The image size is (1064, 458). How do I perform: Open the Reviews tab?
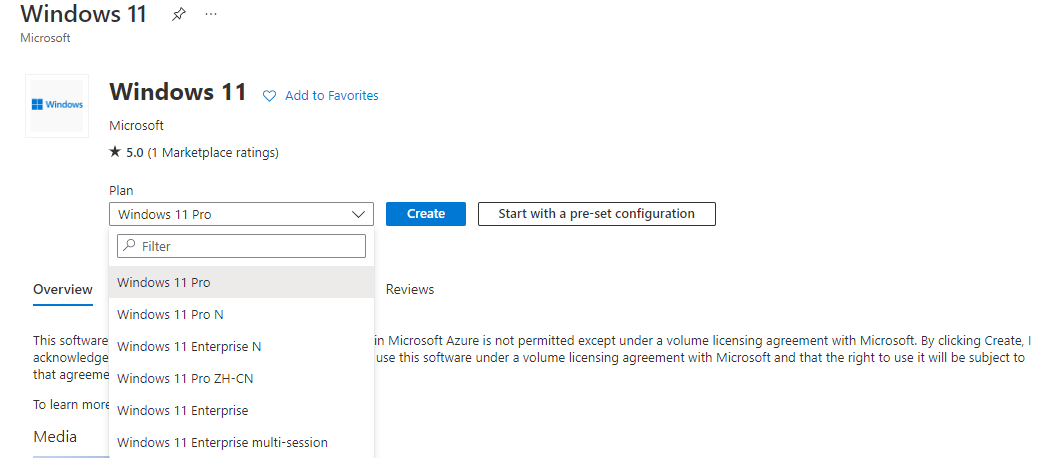click(410, 290)
